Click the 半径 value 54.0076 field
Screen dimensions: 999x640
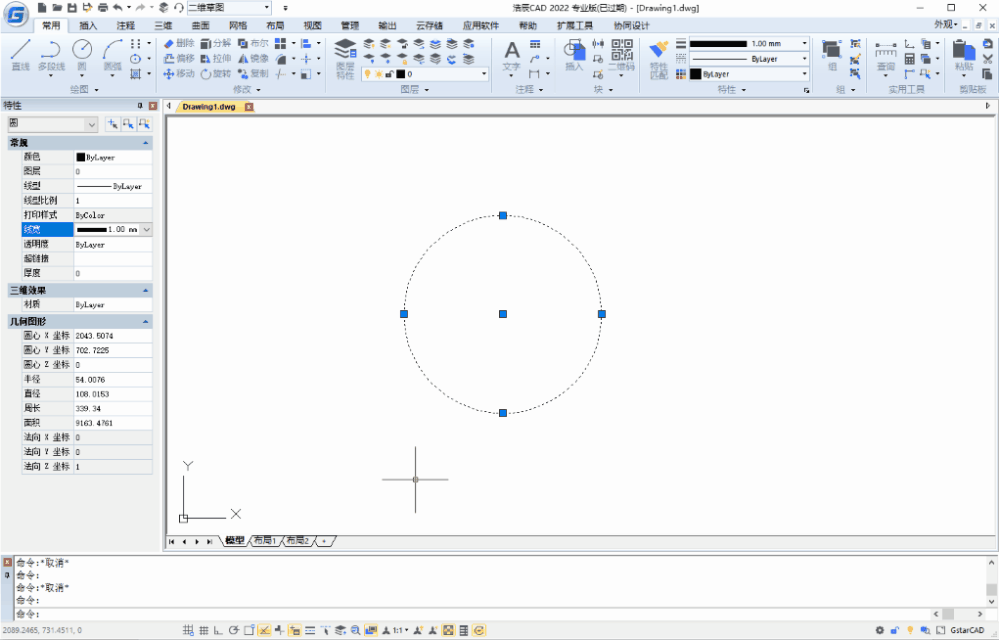pyautogui.click(x=113, y=380)
